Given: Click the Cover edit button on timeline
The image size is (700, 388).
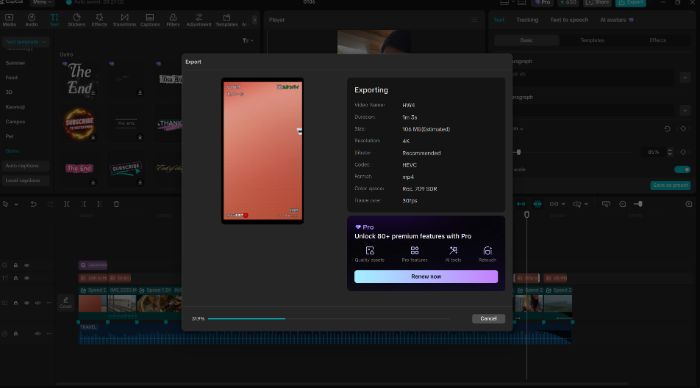Looking at the screenshot, I should tap(66, 302).
